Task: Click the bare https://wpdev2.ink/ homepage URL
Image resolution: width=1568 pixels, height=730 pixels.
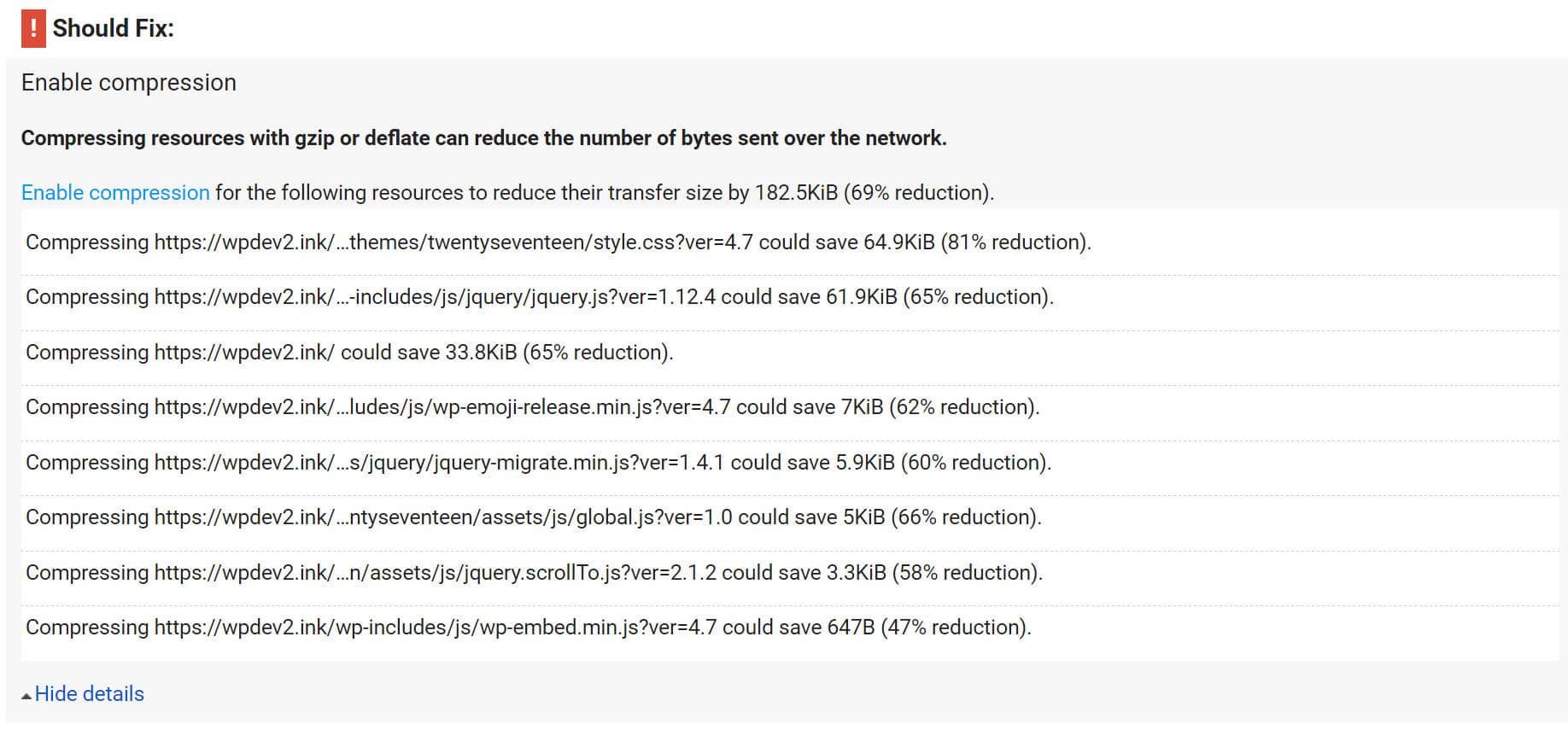Action: click(244, 353)
